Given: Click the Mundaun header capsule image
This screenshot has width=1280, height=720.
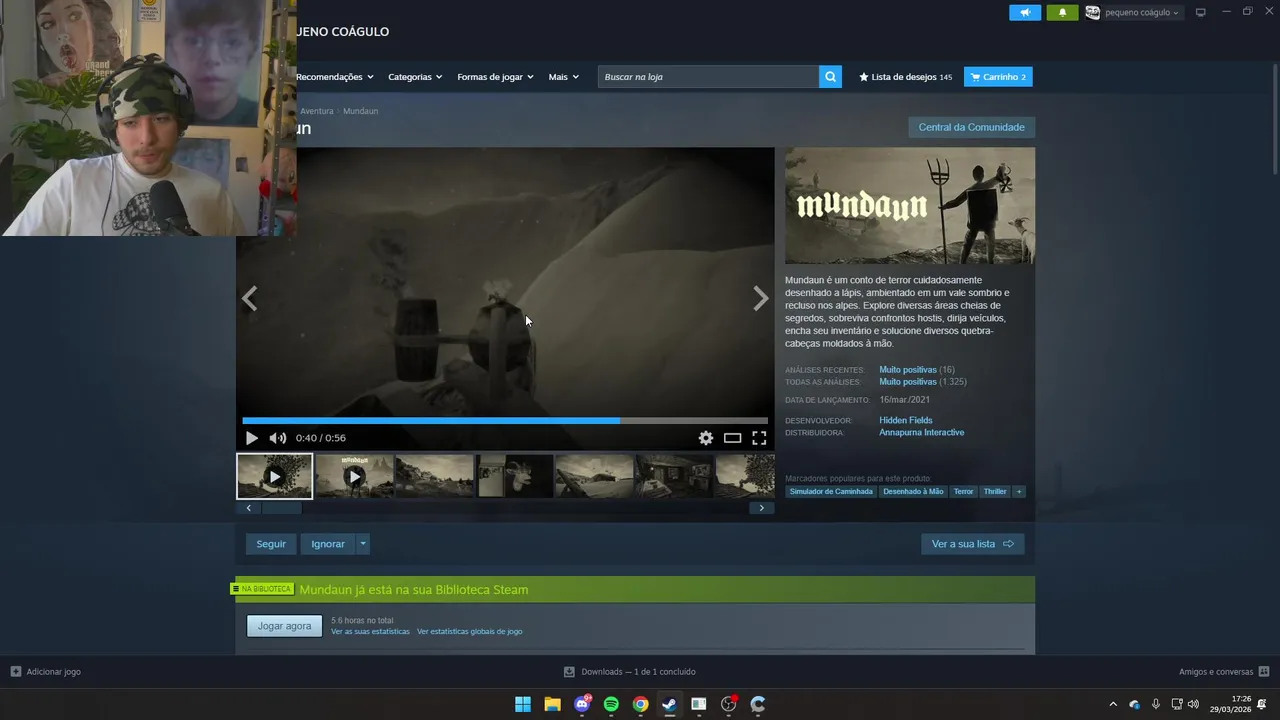Looking at the screenshot, I should tap(910, 206).
